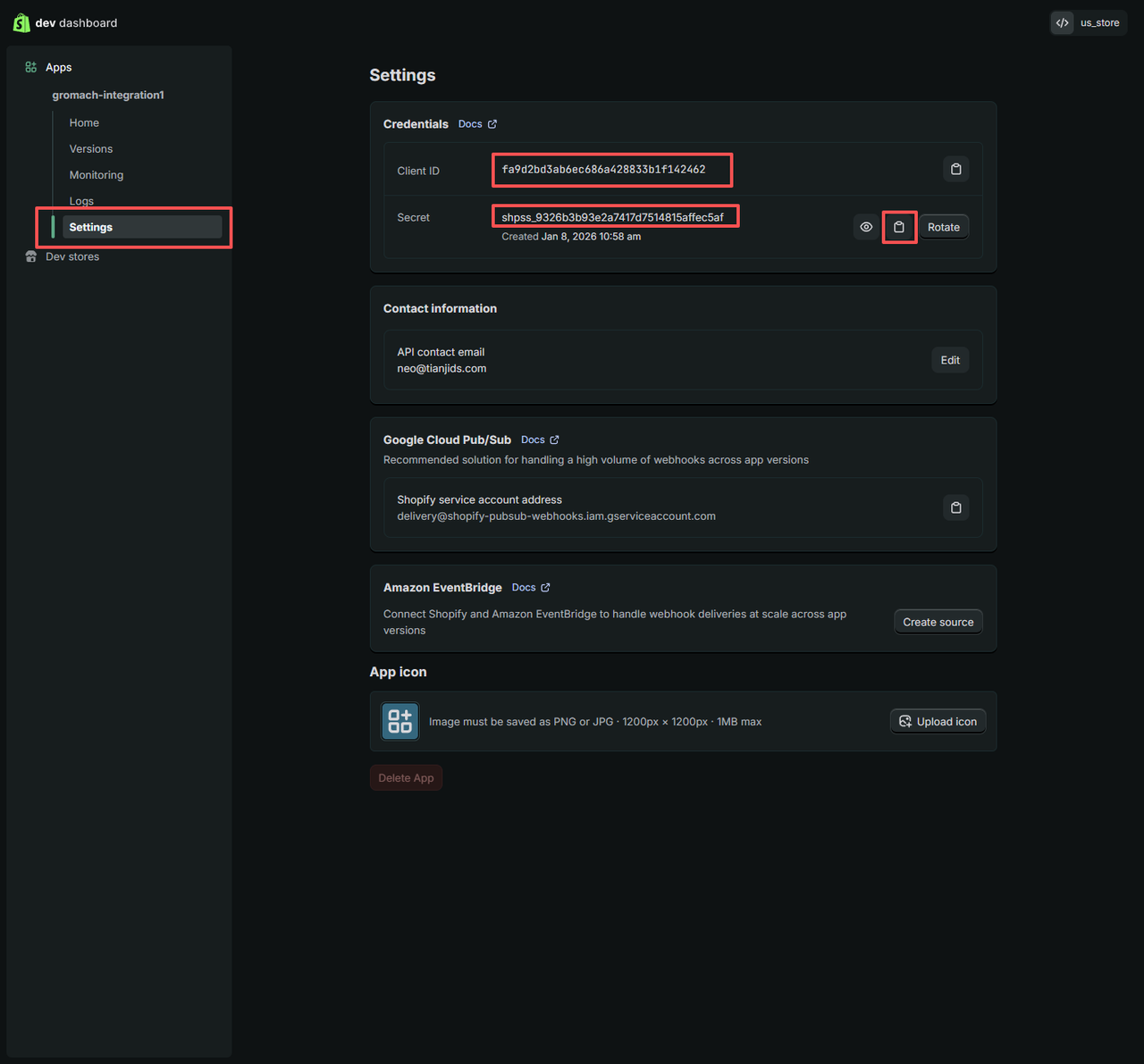
Task: Copy the Client ID to clipboard
Action: 955,169
